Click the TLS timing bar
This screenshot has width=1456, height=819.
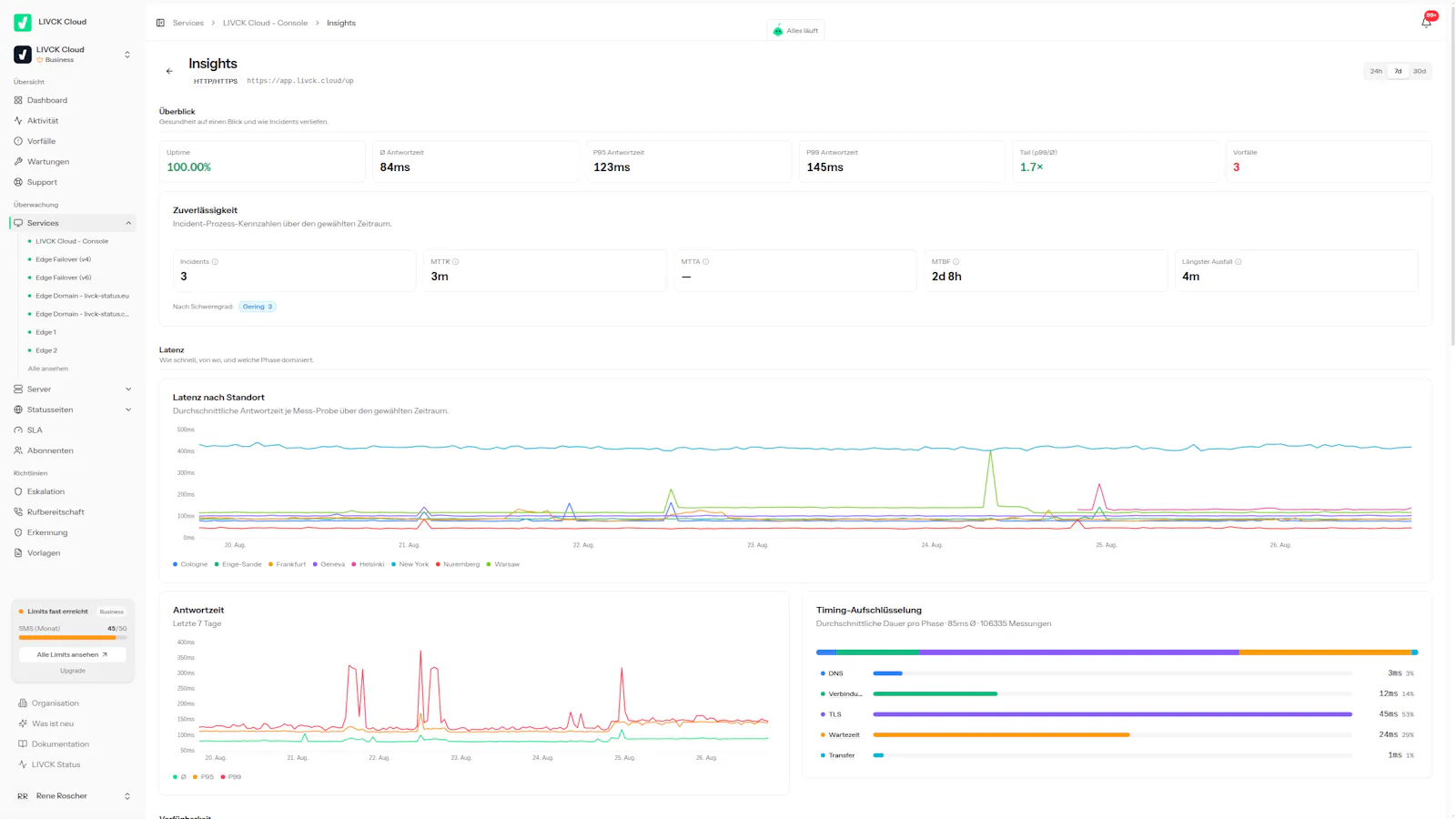click(1112, 714)
